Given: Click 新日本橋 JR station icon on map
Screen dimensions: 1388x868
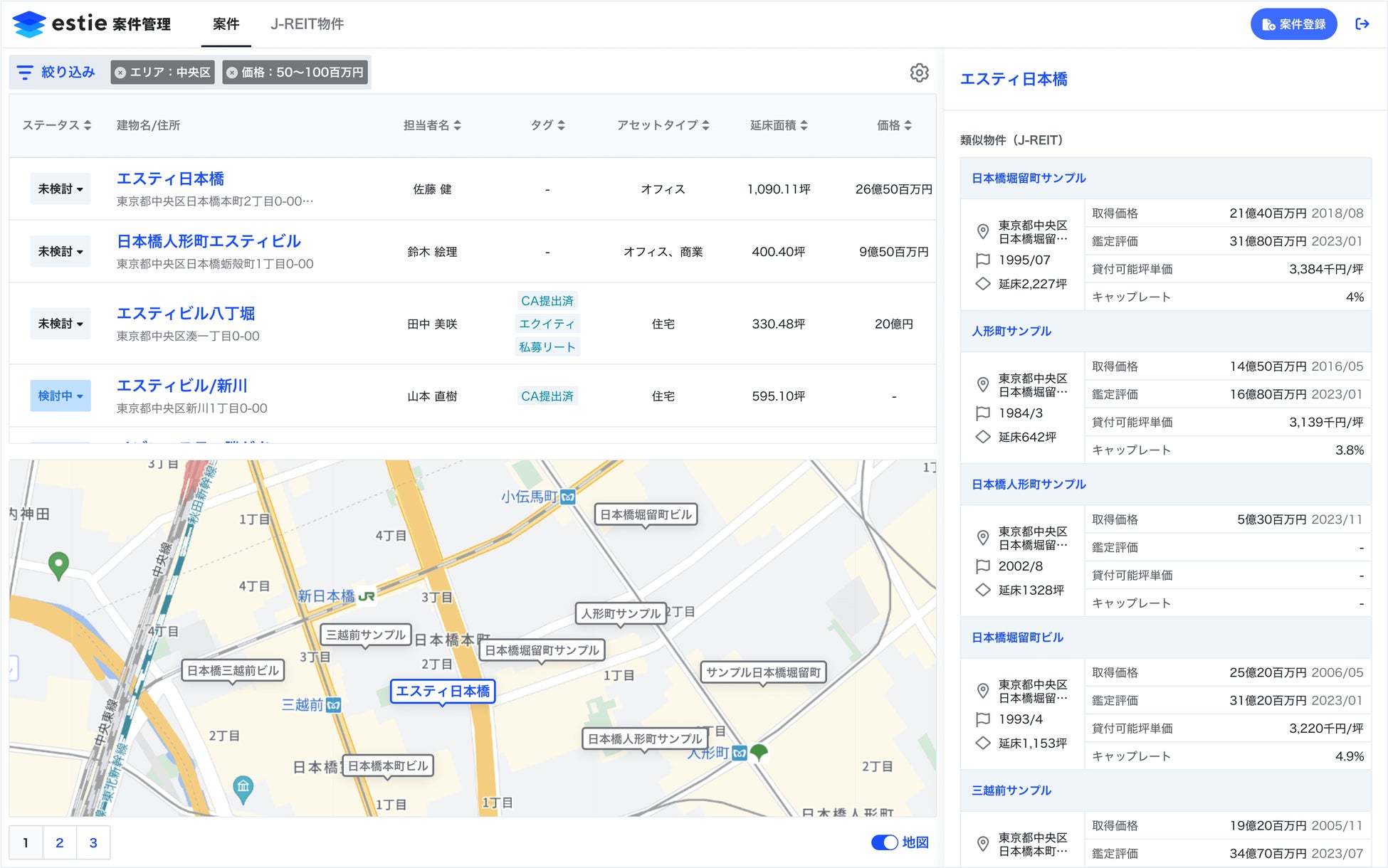Looking at the screenshot, I should 367,596.
